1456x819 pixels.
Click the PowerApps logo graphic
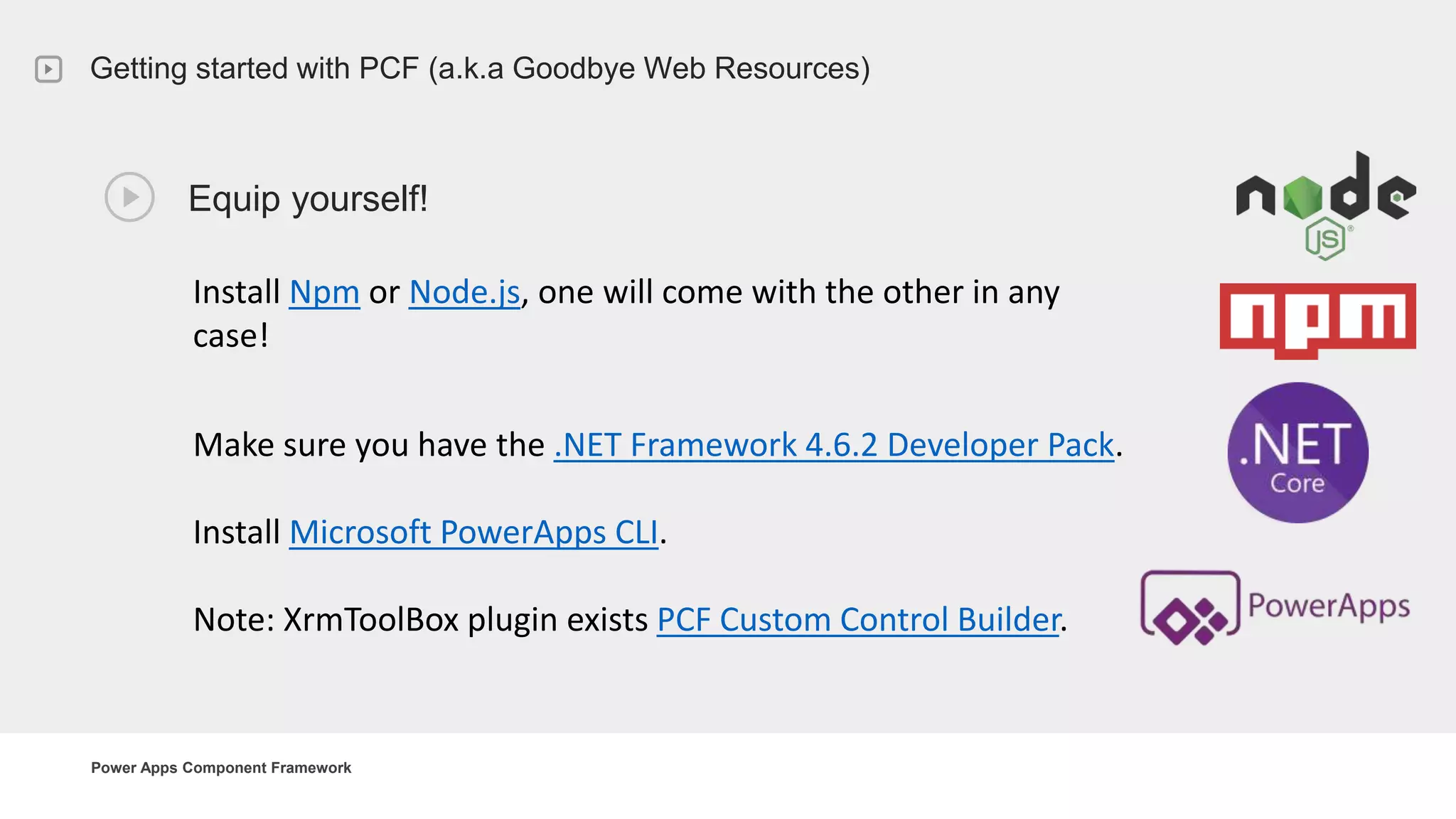(x=1275, y=608)
